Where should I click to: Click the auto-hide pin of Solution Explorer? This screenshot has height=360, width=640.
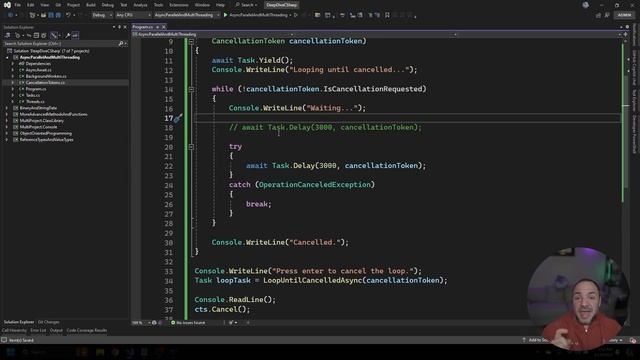pos(119,27)
